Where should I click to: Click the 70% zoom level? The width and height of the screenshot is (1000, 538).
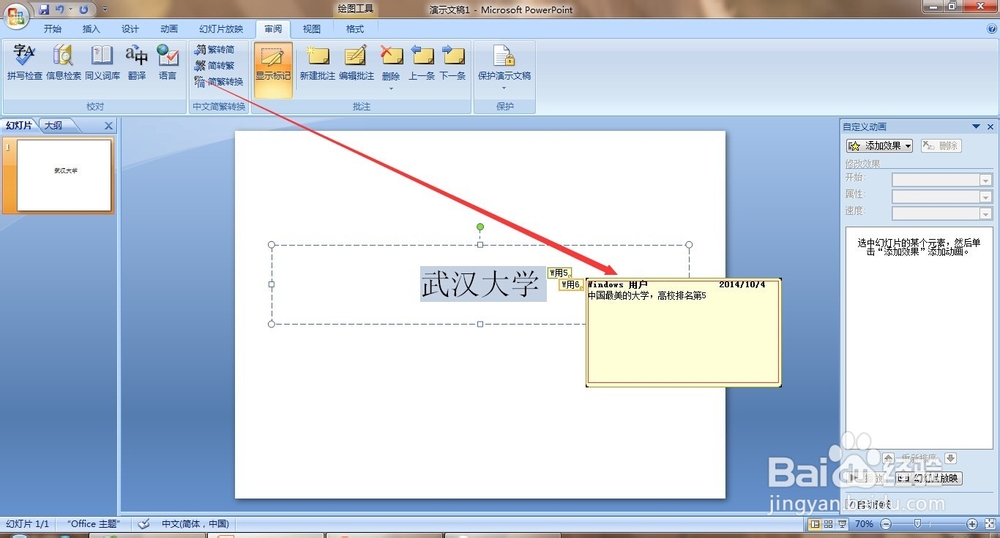point(864,524)
